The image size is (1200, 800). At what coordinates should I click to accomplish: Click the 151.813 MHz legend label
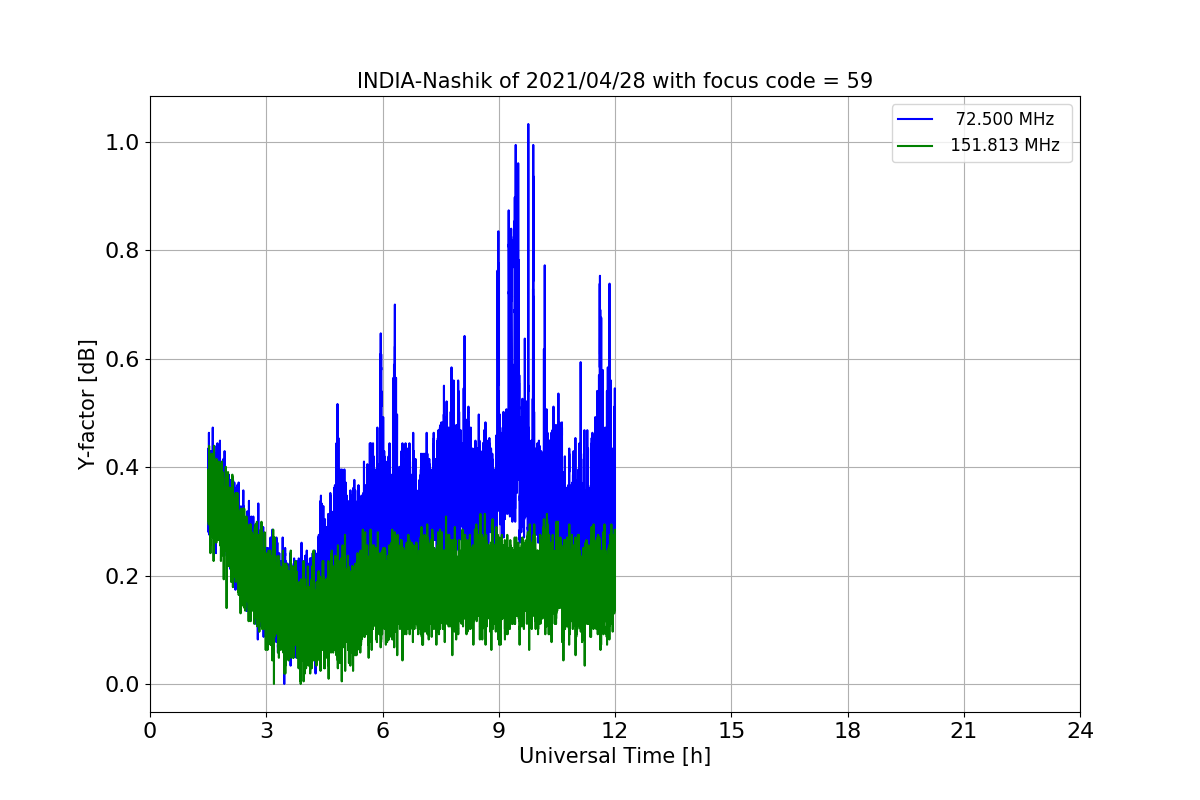(1005, 145)
